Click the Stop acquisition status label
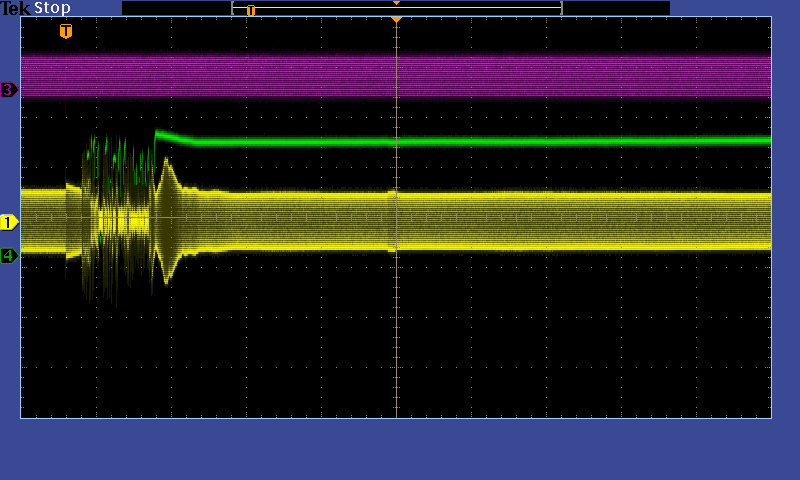This screenshot has width=800, height=480. coord(53,8)
